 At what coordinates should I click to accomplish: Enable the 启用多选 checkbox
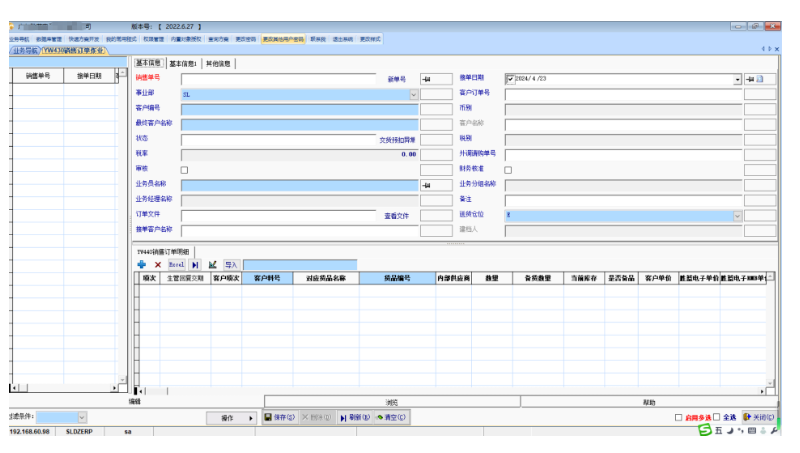679,417
